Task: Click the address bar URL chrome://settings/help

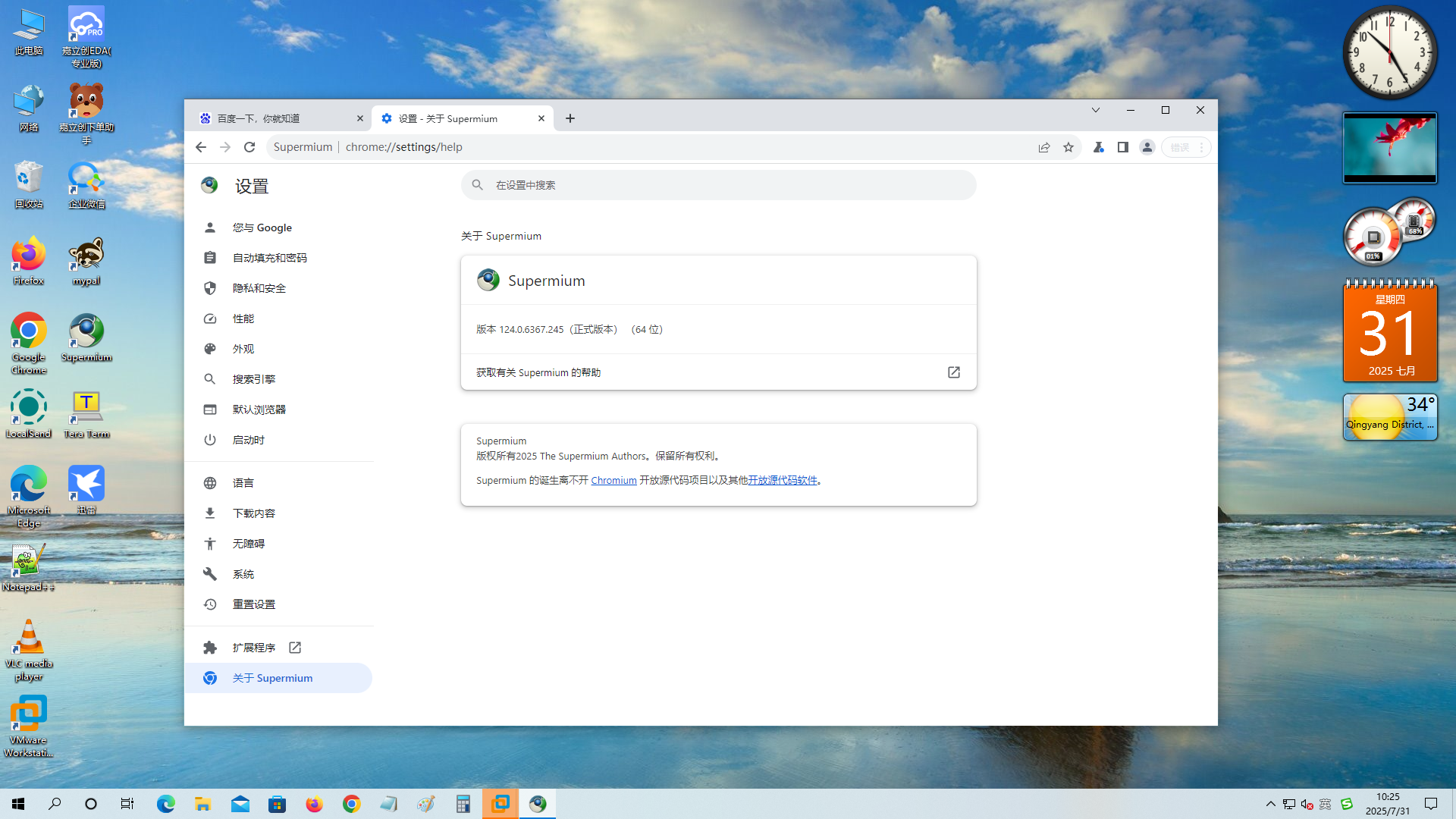Action: pyautogui.click(x=403, y=147)
